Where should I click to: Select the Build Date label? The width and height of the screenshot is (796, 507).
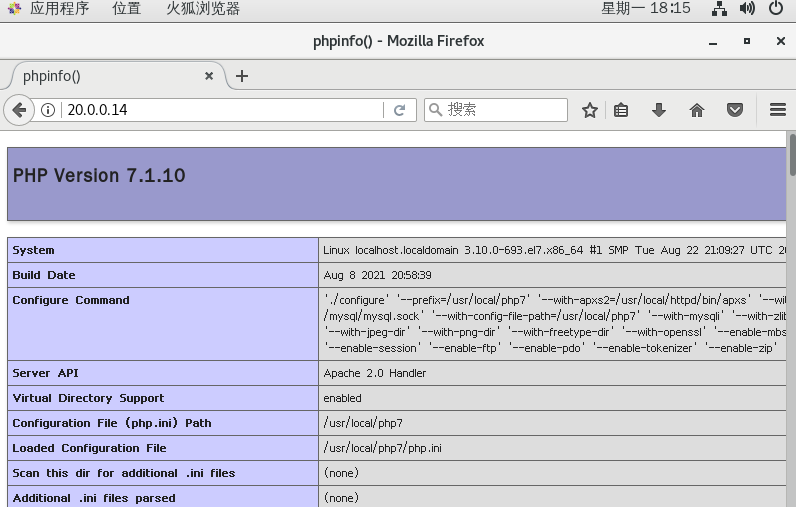(44, 275)
